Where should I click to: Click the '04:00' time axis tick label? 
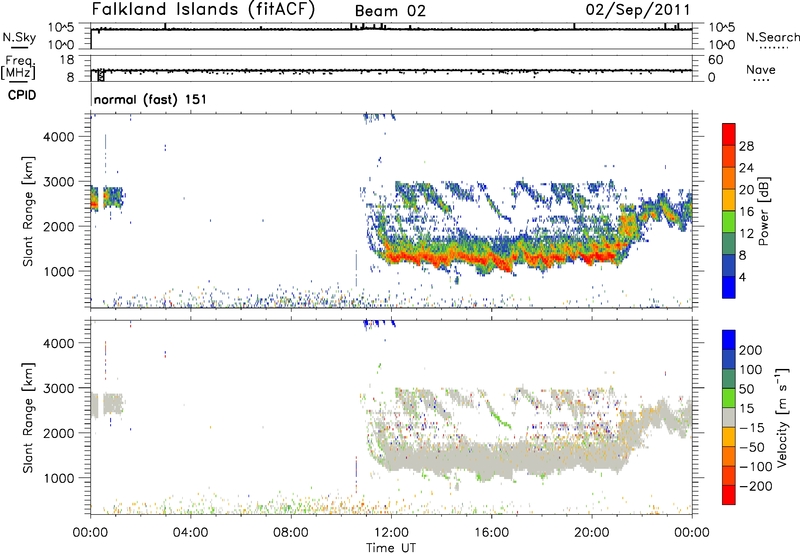click(x=191, y=533)
